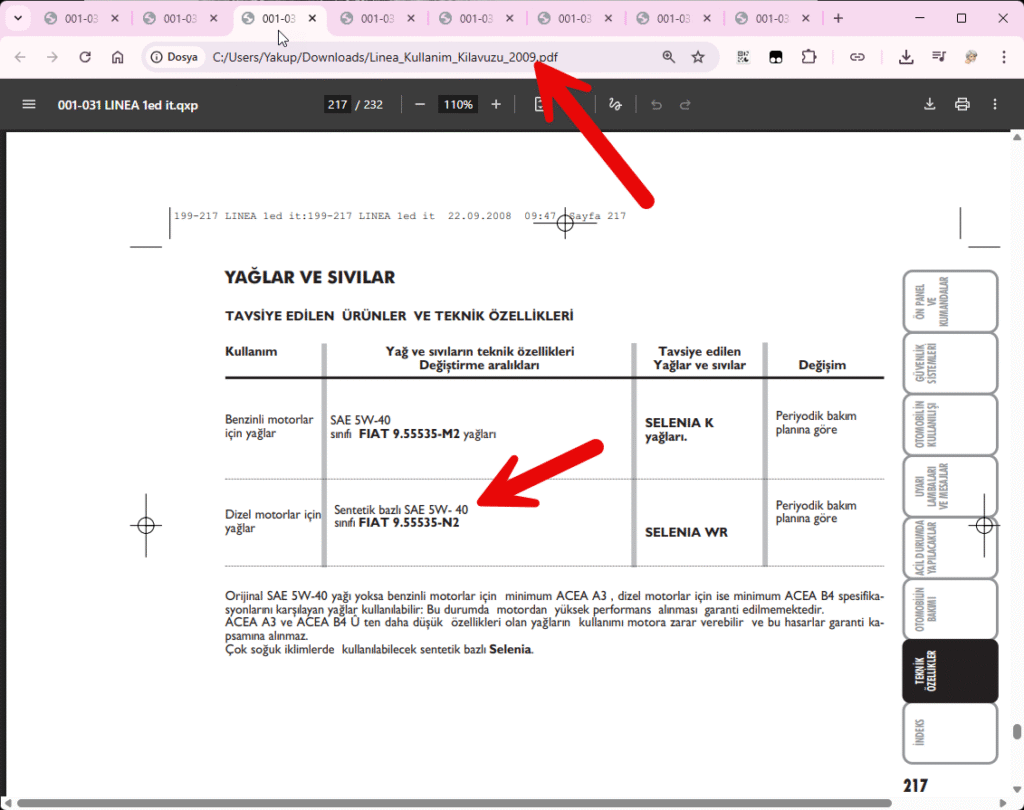Image resolution: width=1024 pixels, height=810 pixels.
Task: Click the PDF toolbar download icon
Action: click(x=929, y=104)
